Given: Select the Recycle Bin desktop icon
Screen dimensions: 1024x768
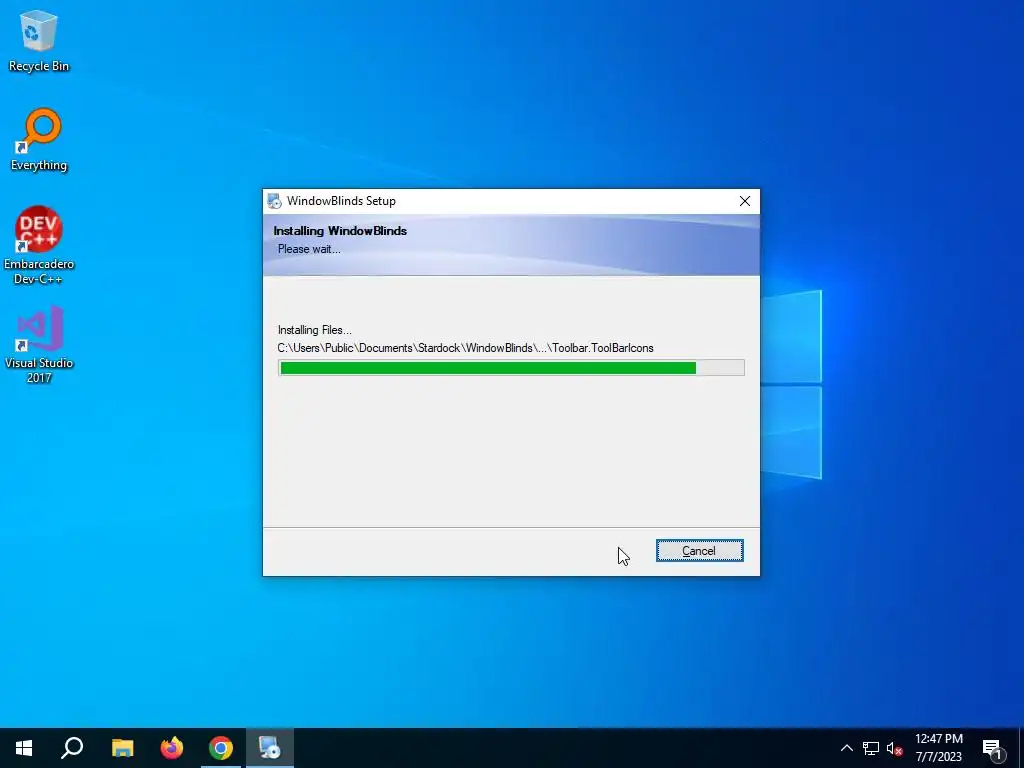Looking at the screenshot, I should click(39, 40).
